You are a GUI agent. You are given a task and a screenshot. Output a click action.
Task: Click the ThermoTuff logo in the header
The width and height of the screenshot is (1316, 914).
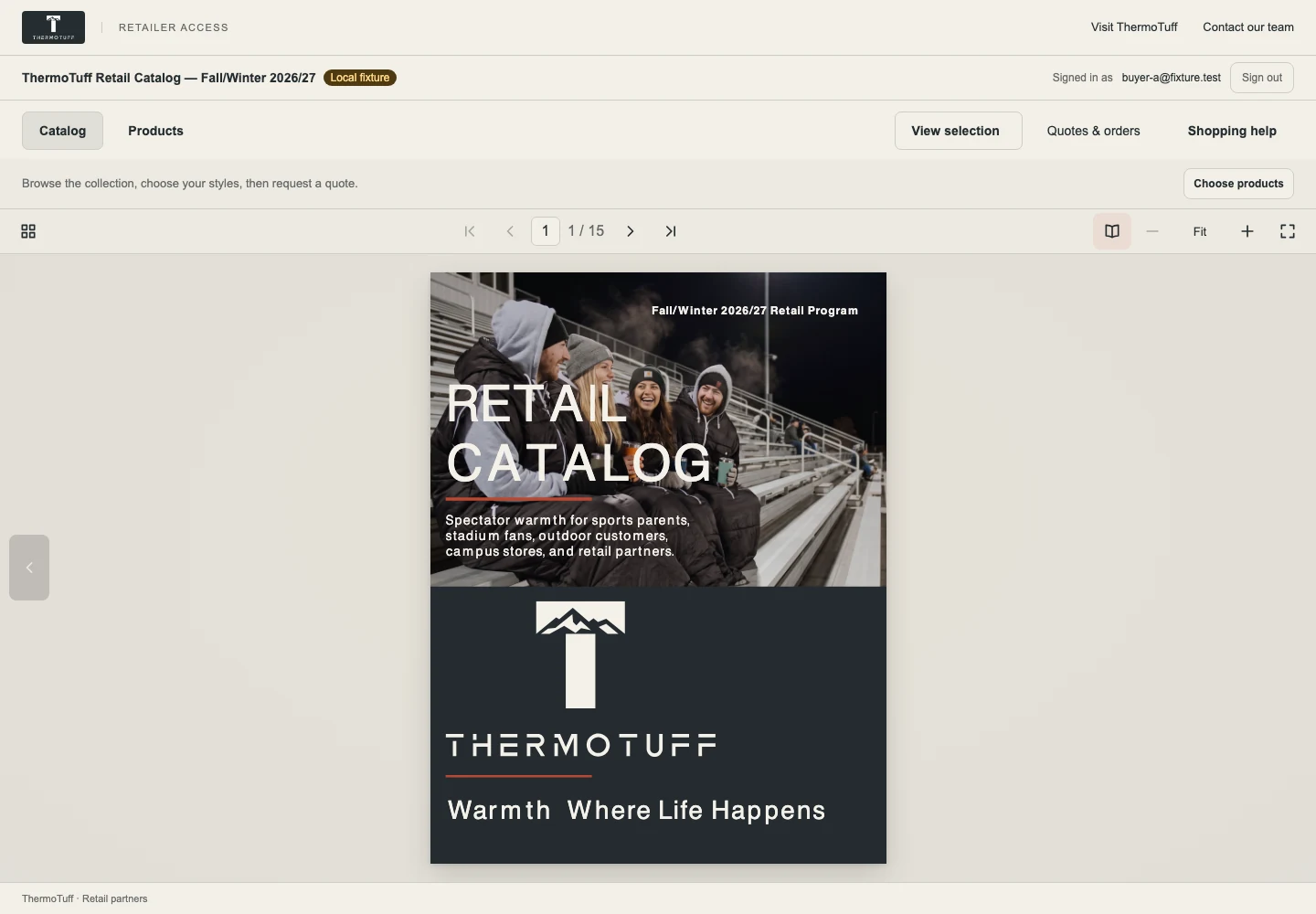point(53,27)
